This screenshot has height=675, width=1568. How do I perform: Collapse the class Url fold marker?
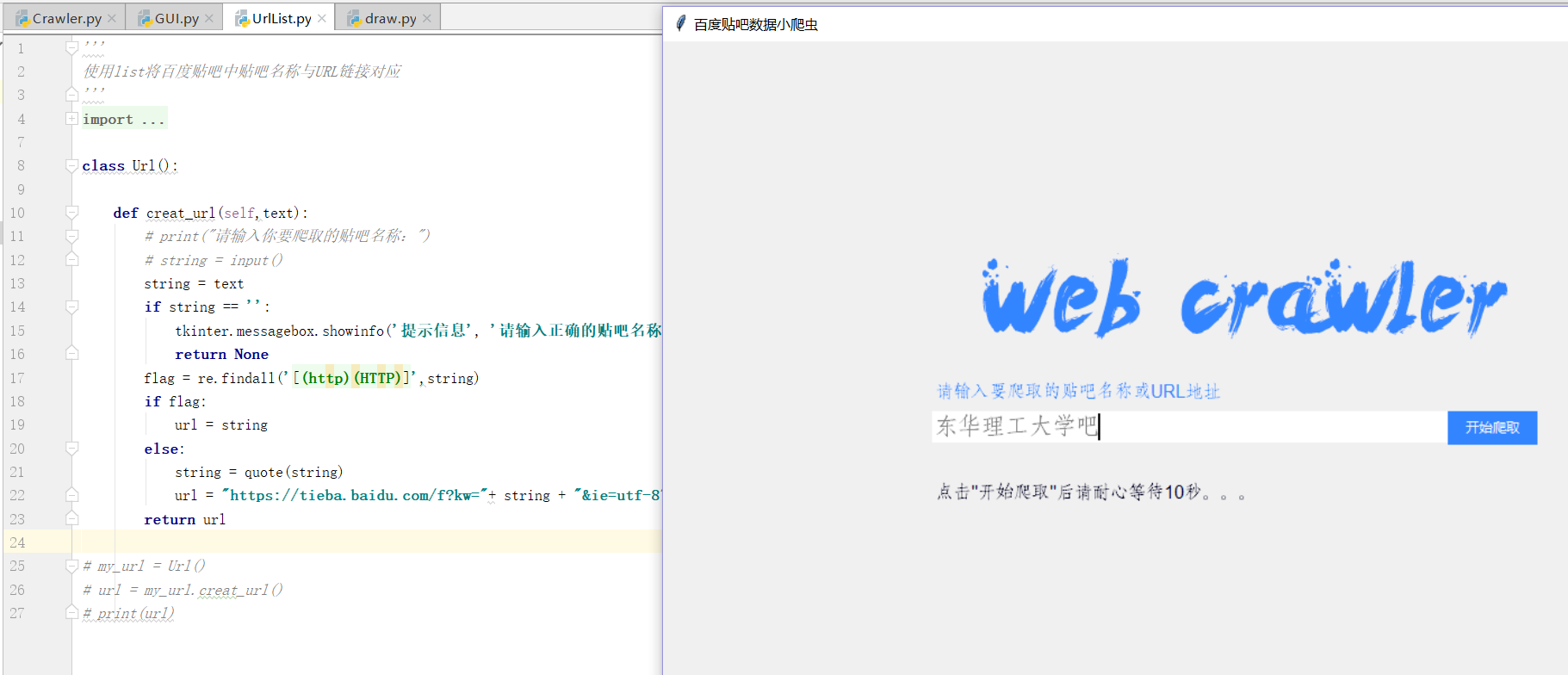[x=72, y=165]
